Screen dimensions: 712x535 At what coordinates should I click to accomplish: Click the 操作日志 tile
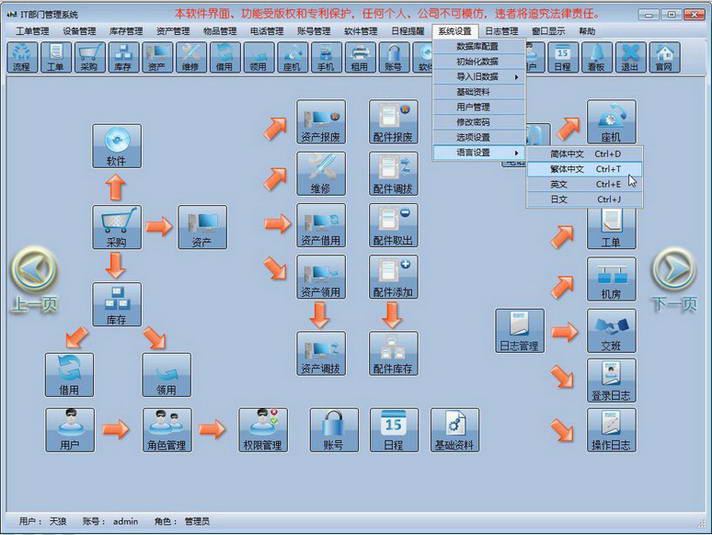coord(611,430)
